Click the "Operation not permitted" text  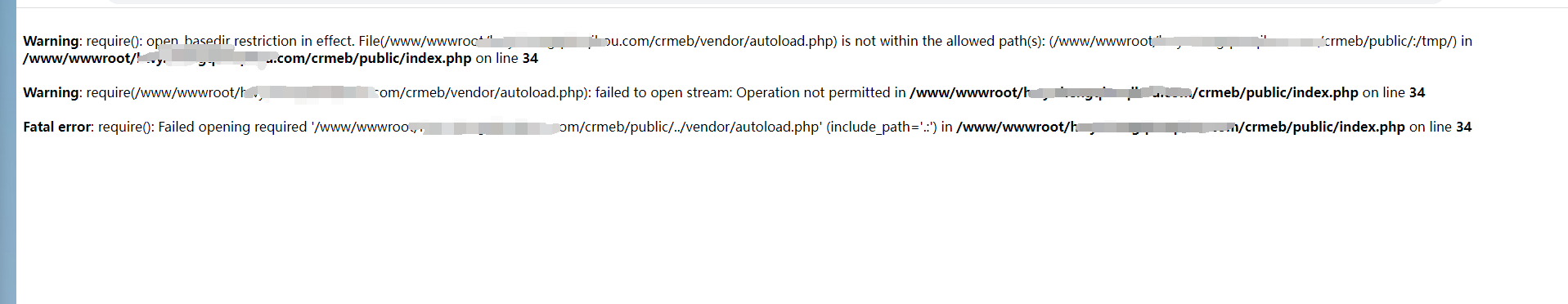(x=808, y=92)
